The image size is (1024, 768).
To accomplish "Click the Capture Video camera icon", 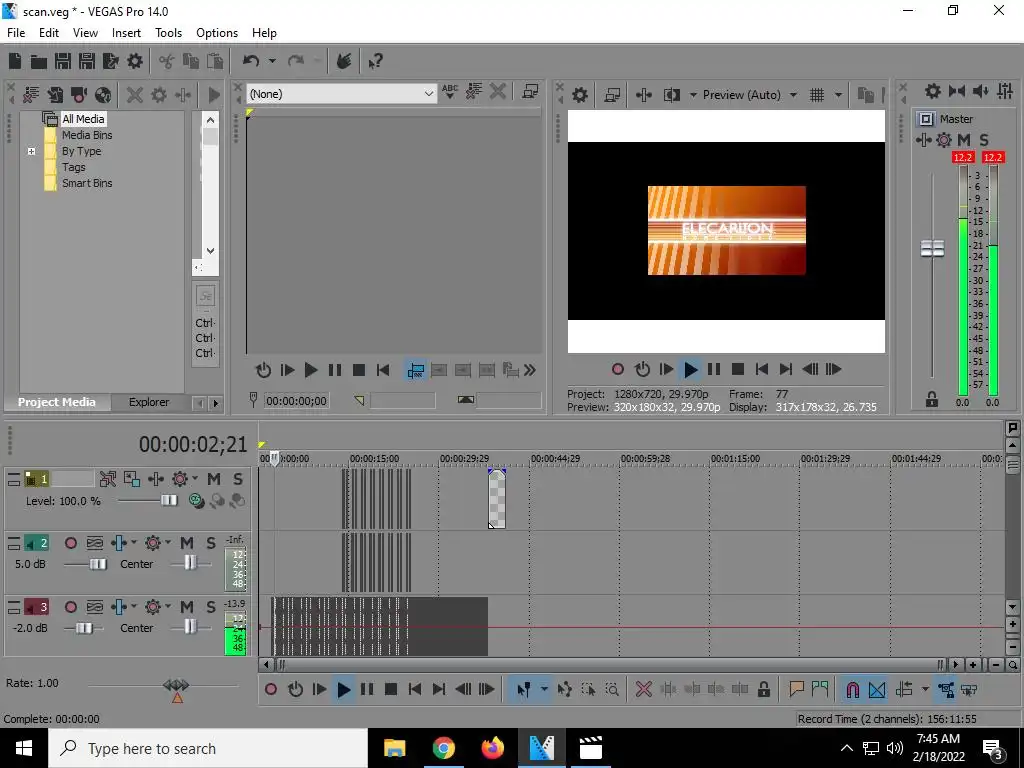I will [x=79, y=95].
